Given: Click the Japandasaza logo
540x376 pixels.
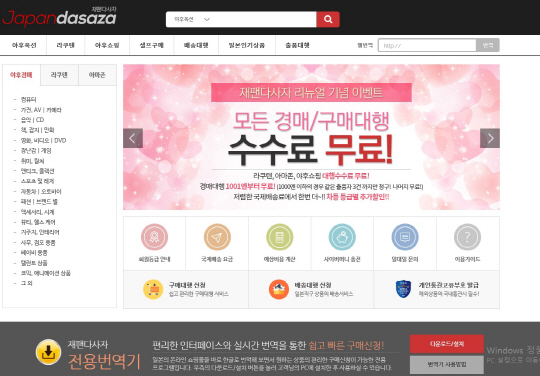Looking at the screenshot, I should tap(59, 17).
